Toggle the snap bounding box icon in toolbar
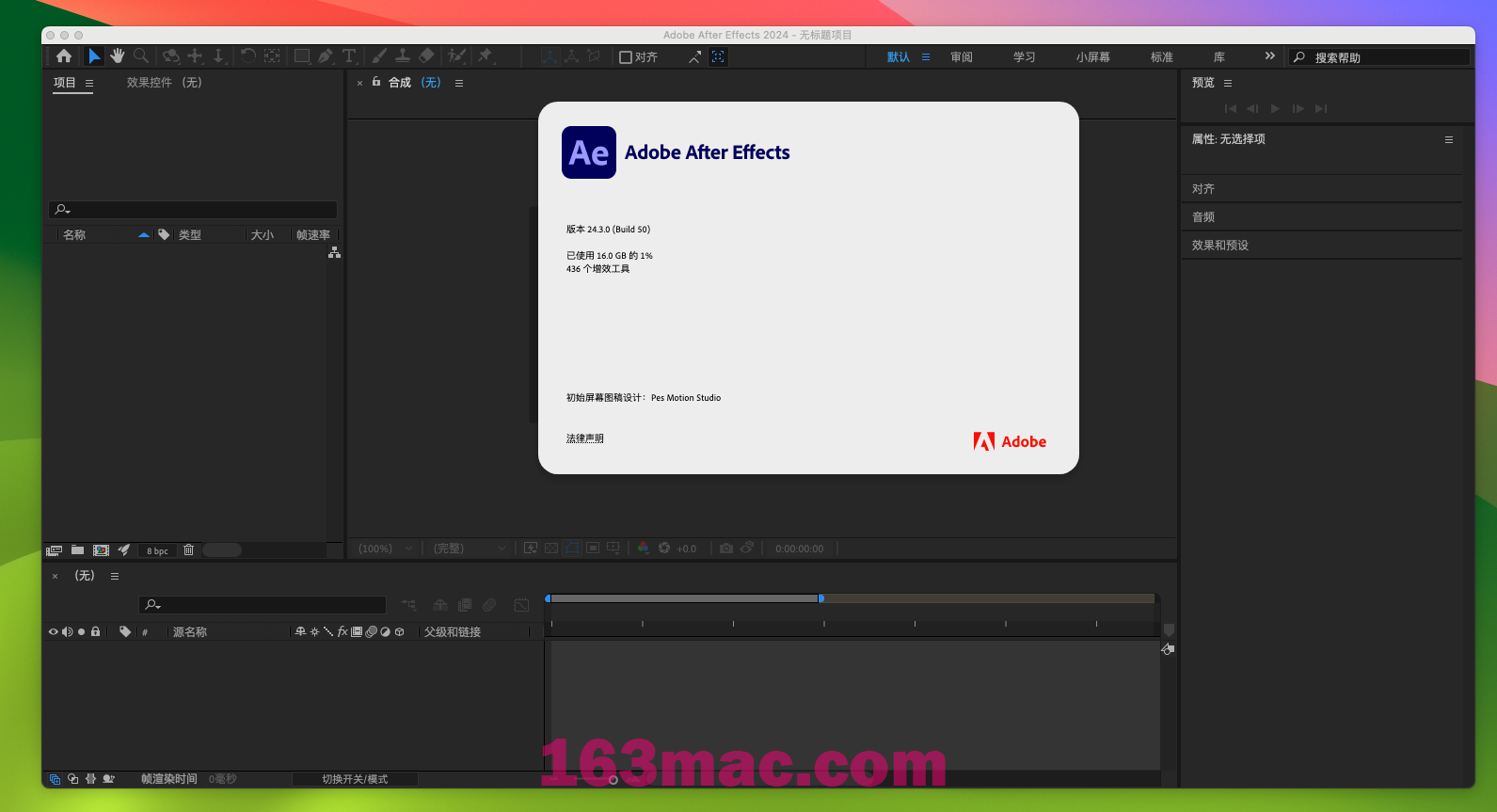The image size is (1497, 812). tap(718, 56)
